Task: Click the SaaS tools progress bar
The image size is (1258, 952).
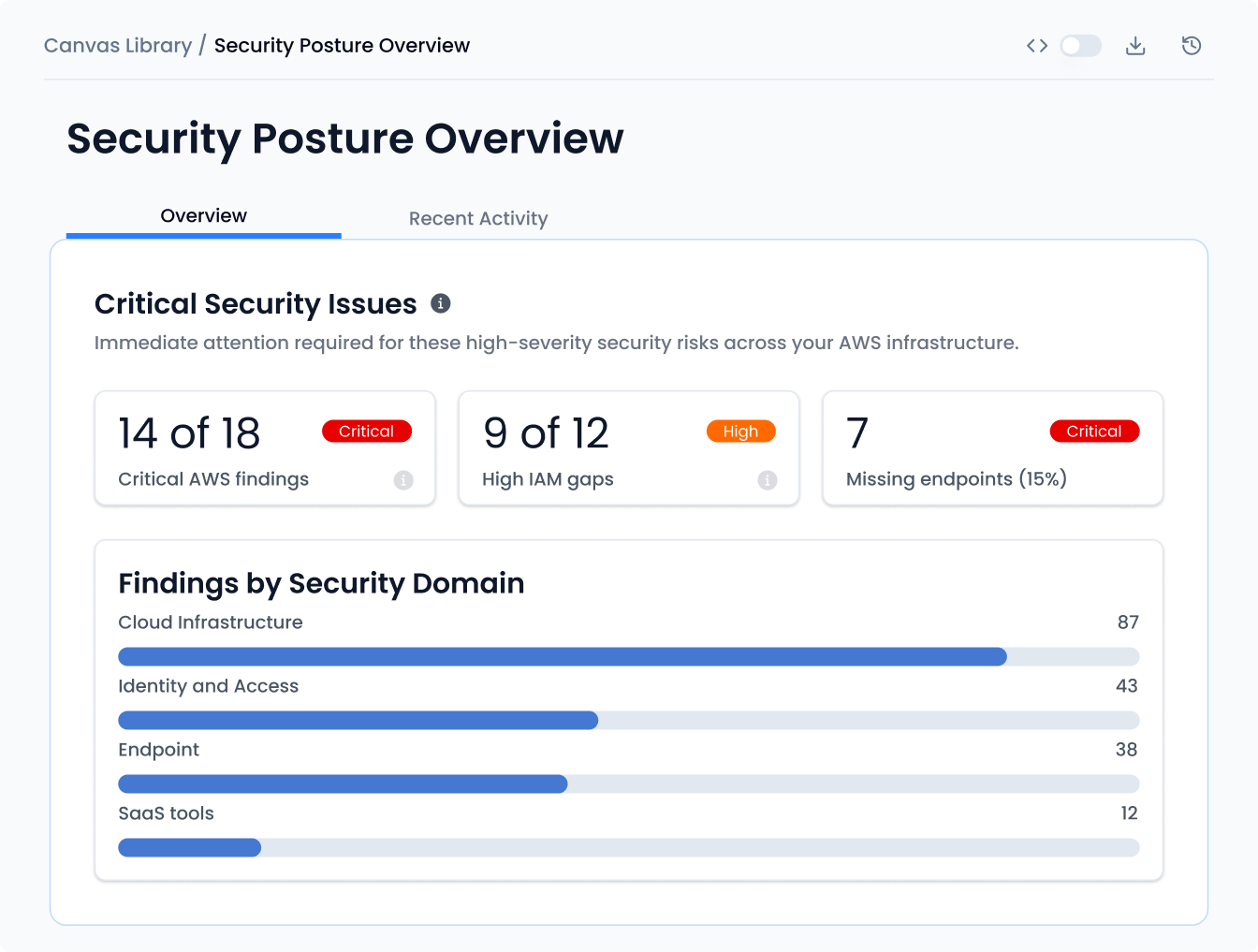Action: click(628, 848)
